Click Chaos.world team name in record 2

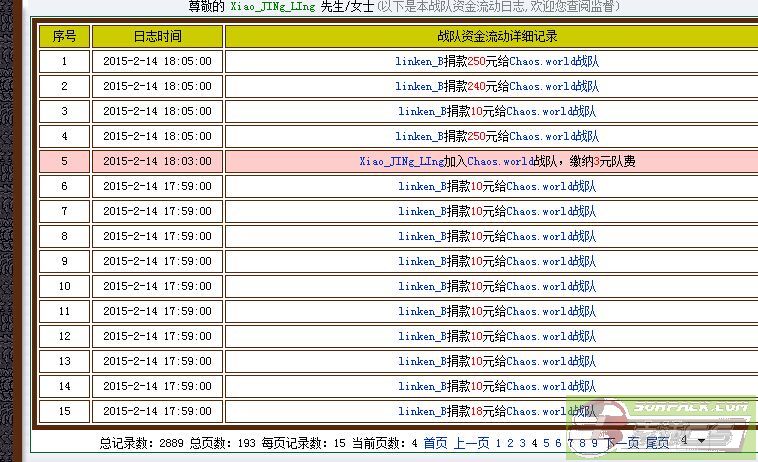click(539, 86)
